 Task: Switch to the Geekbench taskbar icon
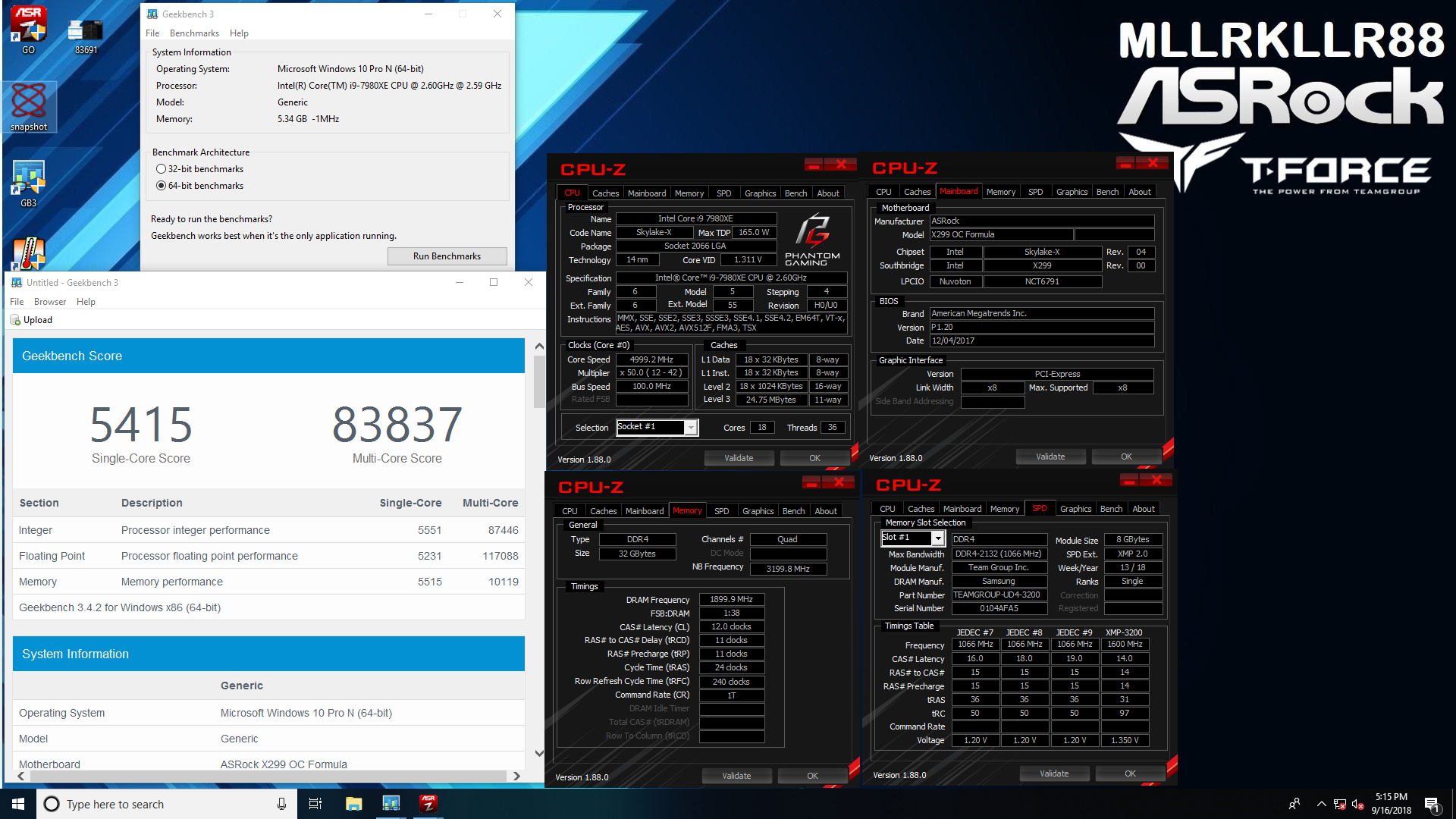coord(391,804)
